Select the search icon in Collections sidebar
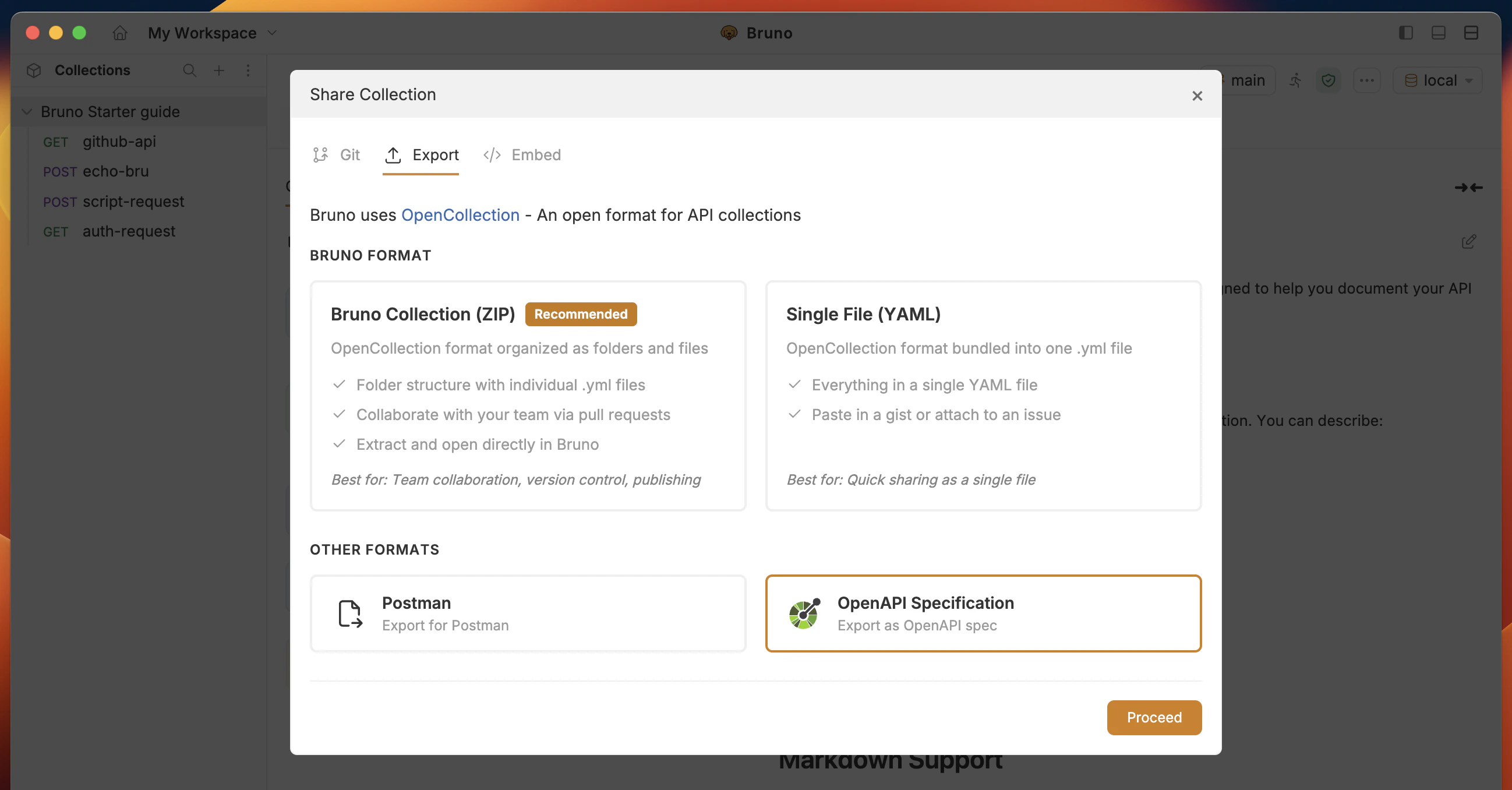 190,70
